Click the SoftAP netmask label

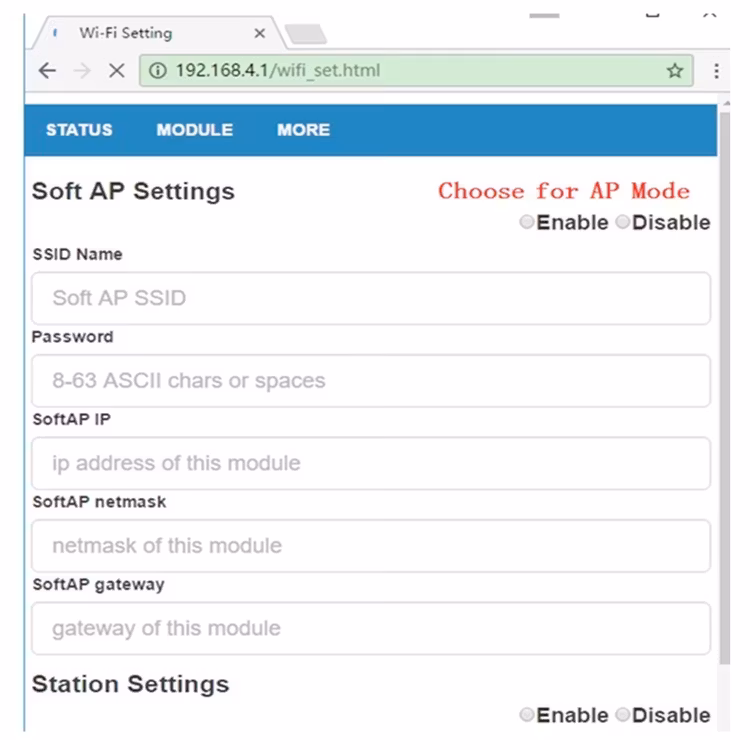[x=99, y=502]
